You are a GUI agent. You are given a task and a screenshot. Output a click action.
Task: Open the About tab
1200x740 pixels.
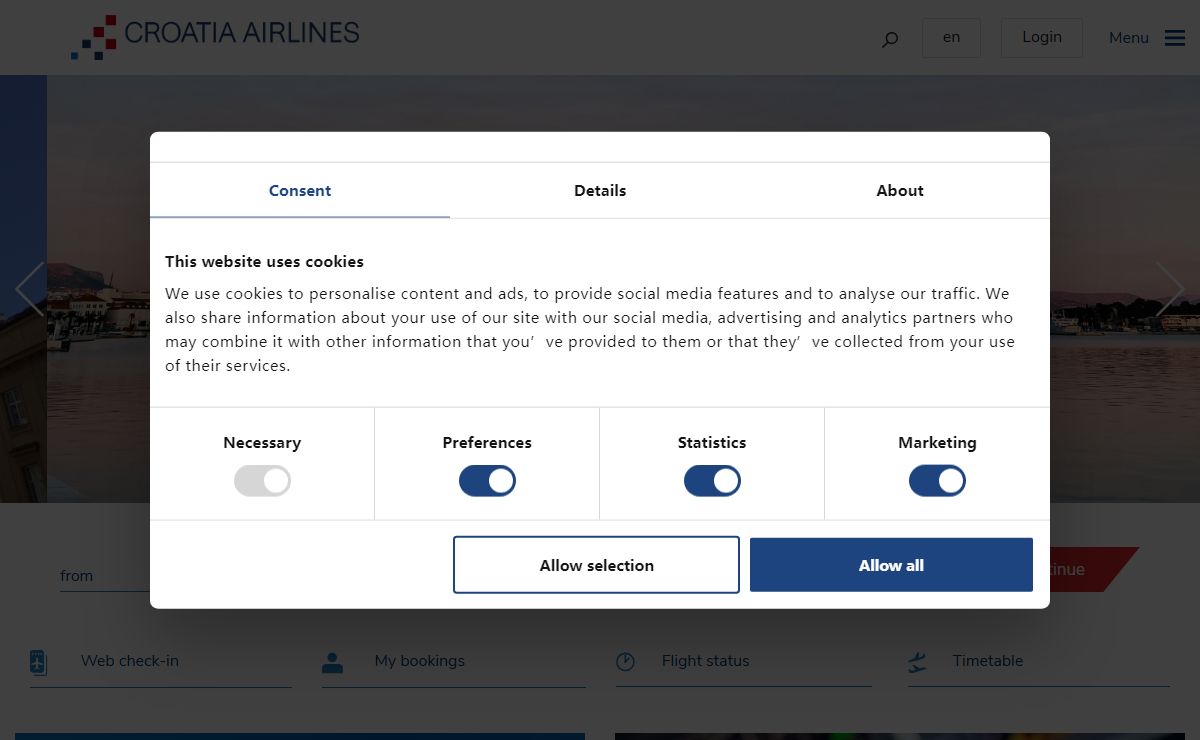tap(900, 190)
